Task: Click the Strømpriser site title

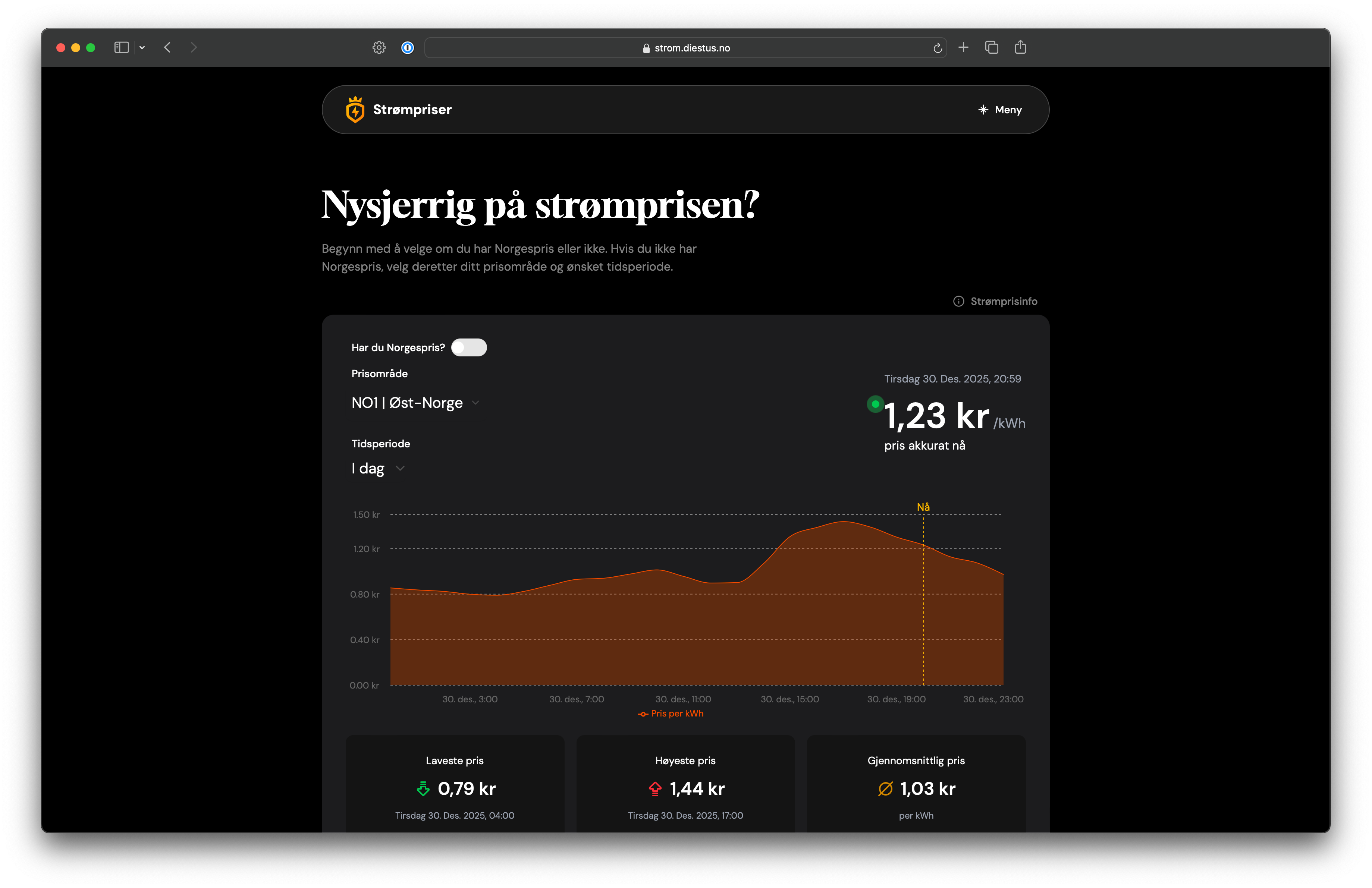Action: [x=412, y=110]
